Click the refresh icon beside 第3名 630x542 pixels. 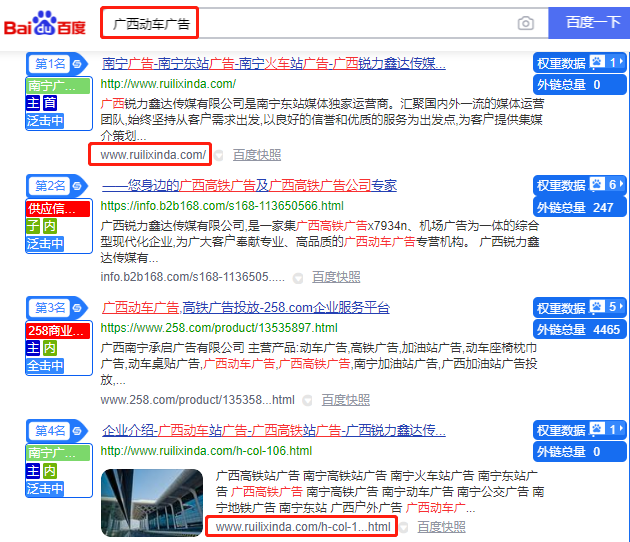pyautogui.click(x=77, y=308)
